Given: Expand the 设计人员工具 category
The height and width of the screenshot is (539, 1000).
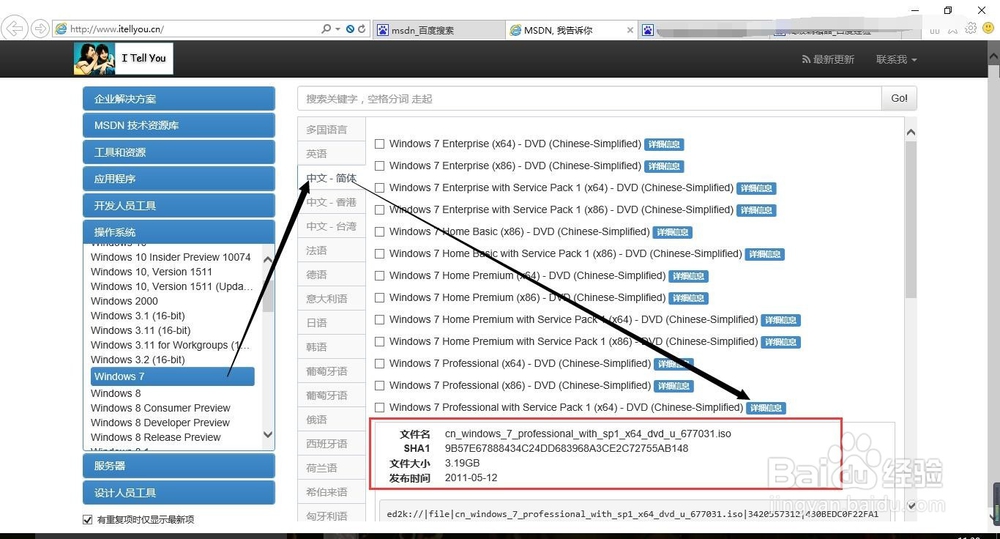Looking at the screenshot, I should (x=179, y=492).
